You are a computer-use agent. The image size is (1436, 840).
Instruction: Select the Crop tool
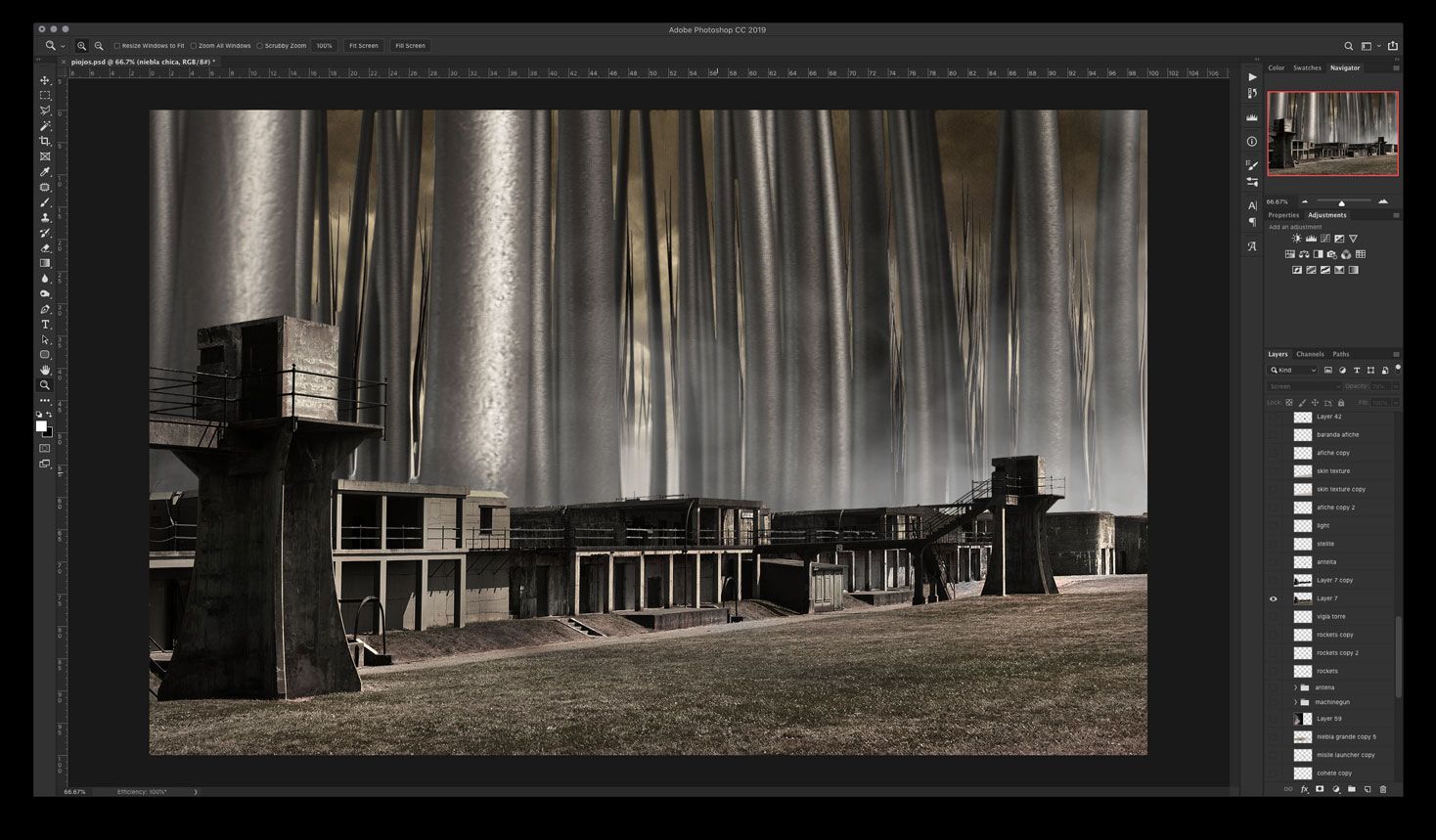coord(45,141)
